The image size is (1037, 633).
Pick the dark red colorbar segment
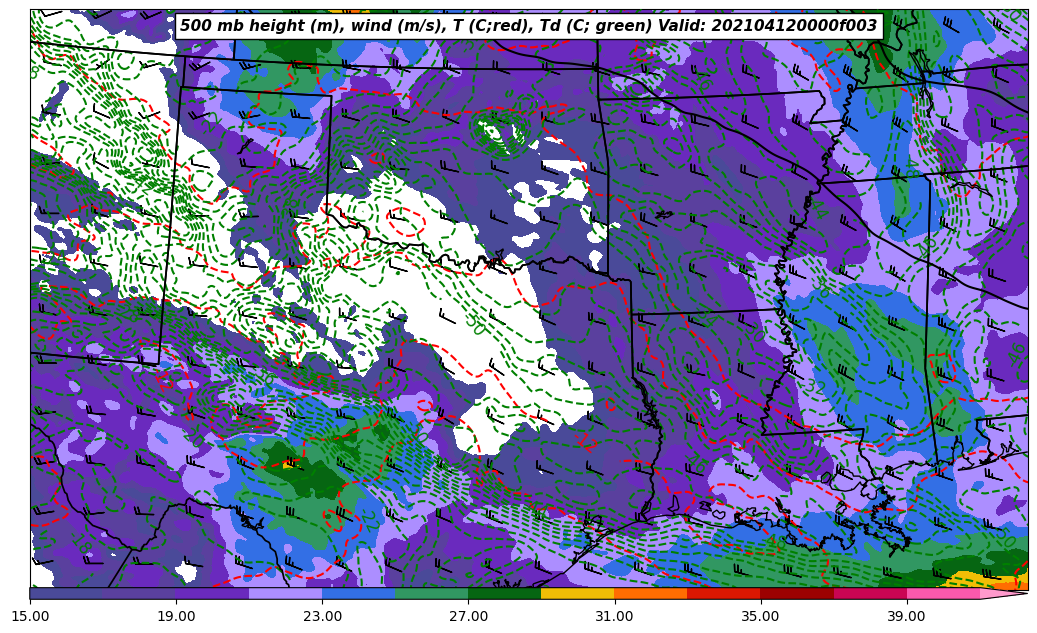tap(796, 593)
